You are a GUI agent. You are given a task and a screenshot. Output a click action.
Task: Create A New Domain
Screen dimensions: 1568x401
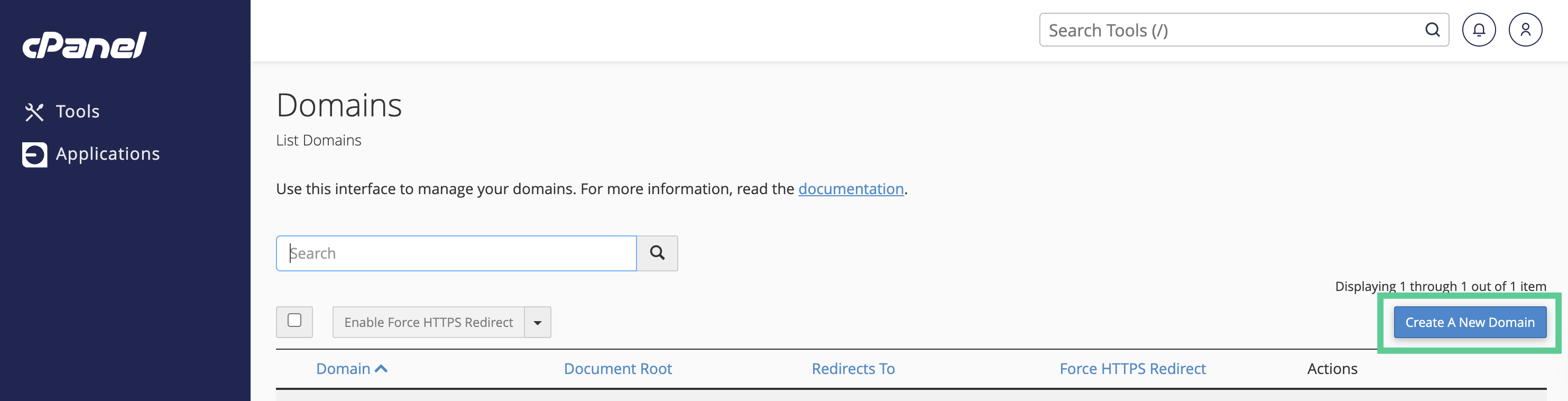(1470, 322)
